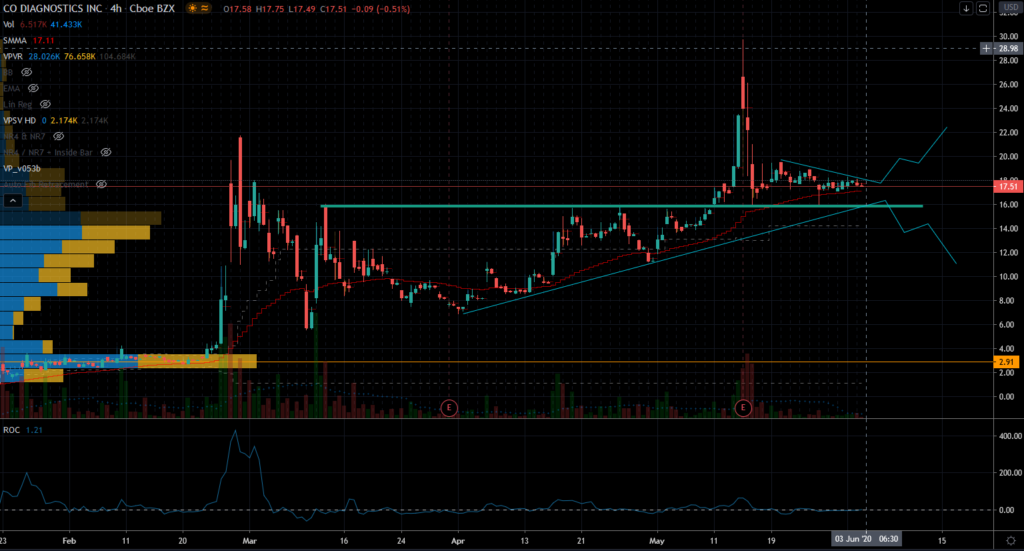The image size is (1024, 551).
Task: Select the thick teal horizontal resistance line
Action: [x=622, y=206]
